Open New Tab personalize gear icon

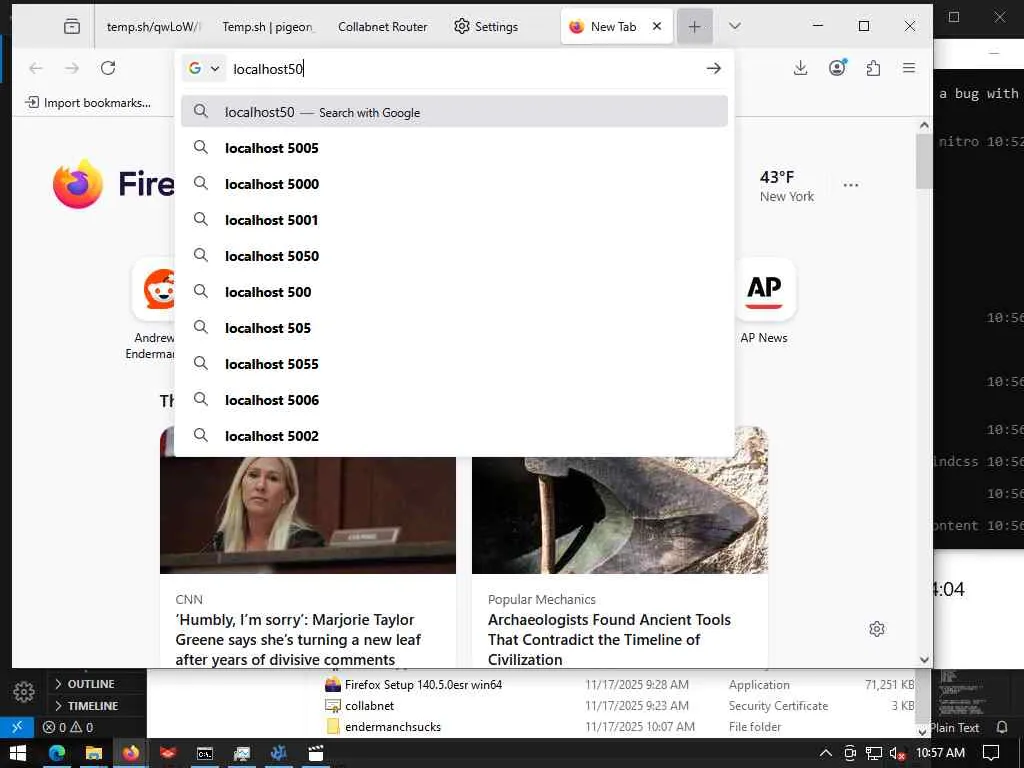click(x=877, y=628)
